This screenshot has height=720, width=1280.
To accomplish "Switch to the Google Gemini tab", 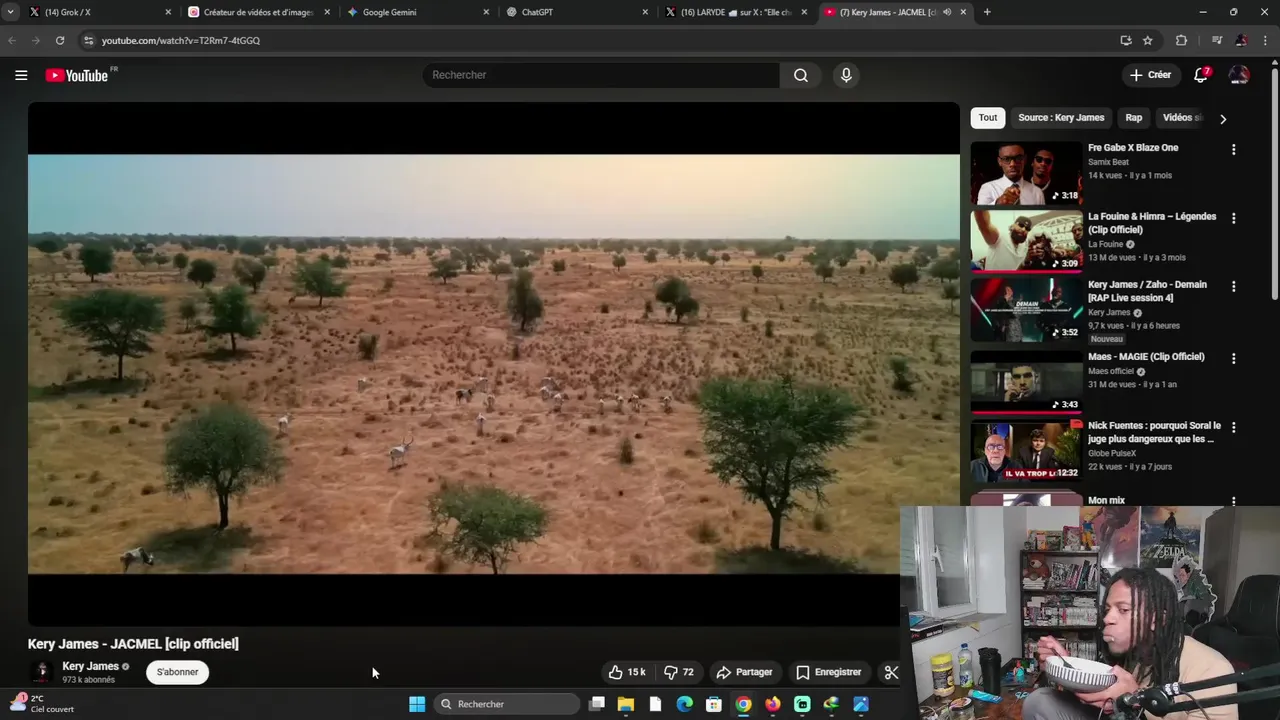I will pos(418,12).
